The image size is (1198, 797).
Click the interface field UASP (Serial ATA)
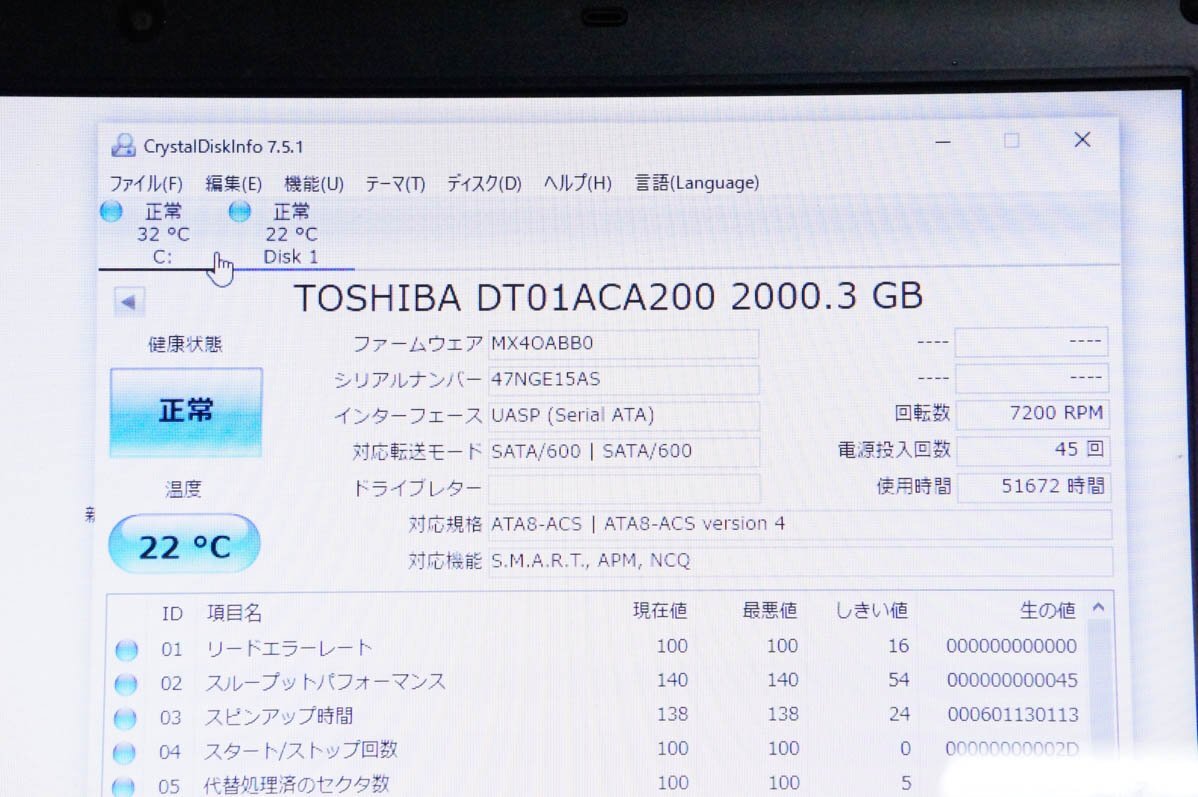click(x=623, y=415)
